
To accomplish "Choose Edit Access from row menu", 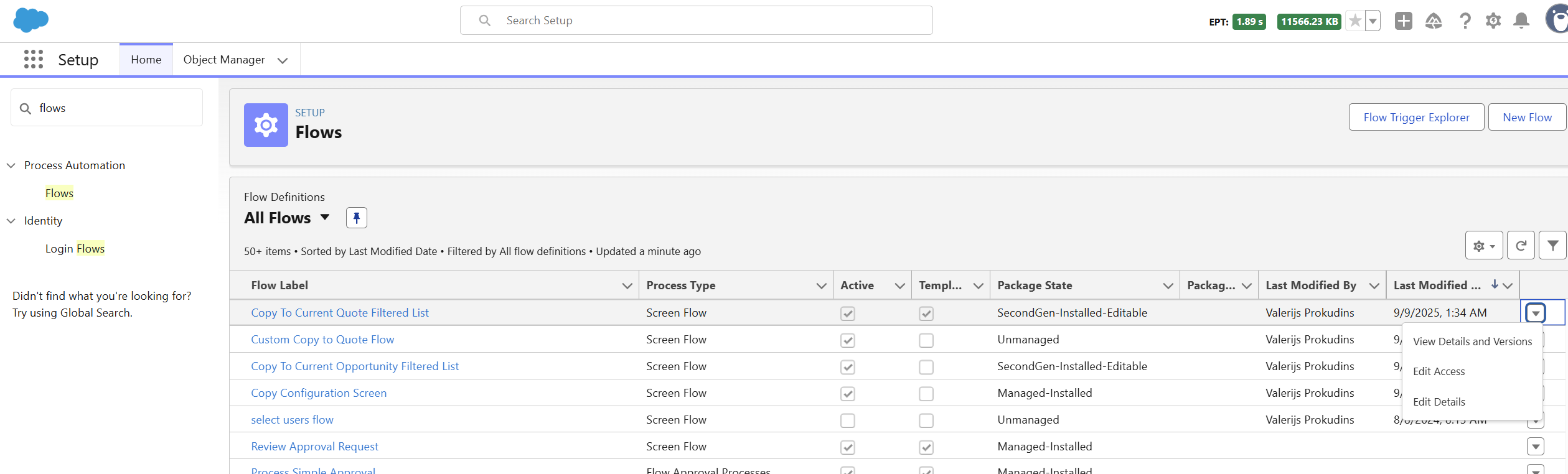I will click(1439, 371).
